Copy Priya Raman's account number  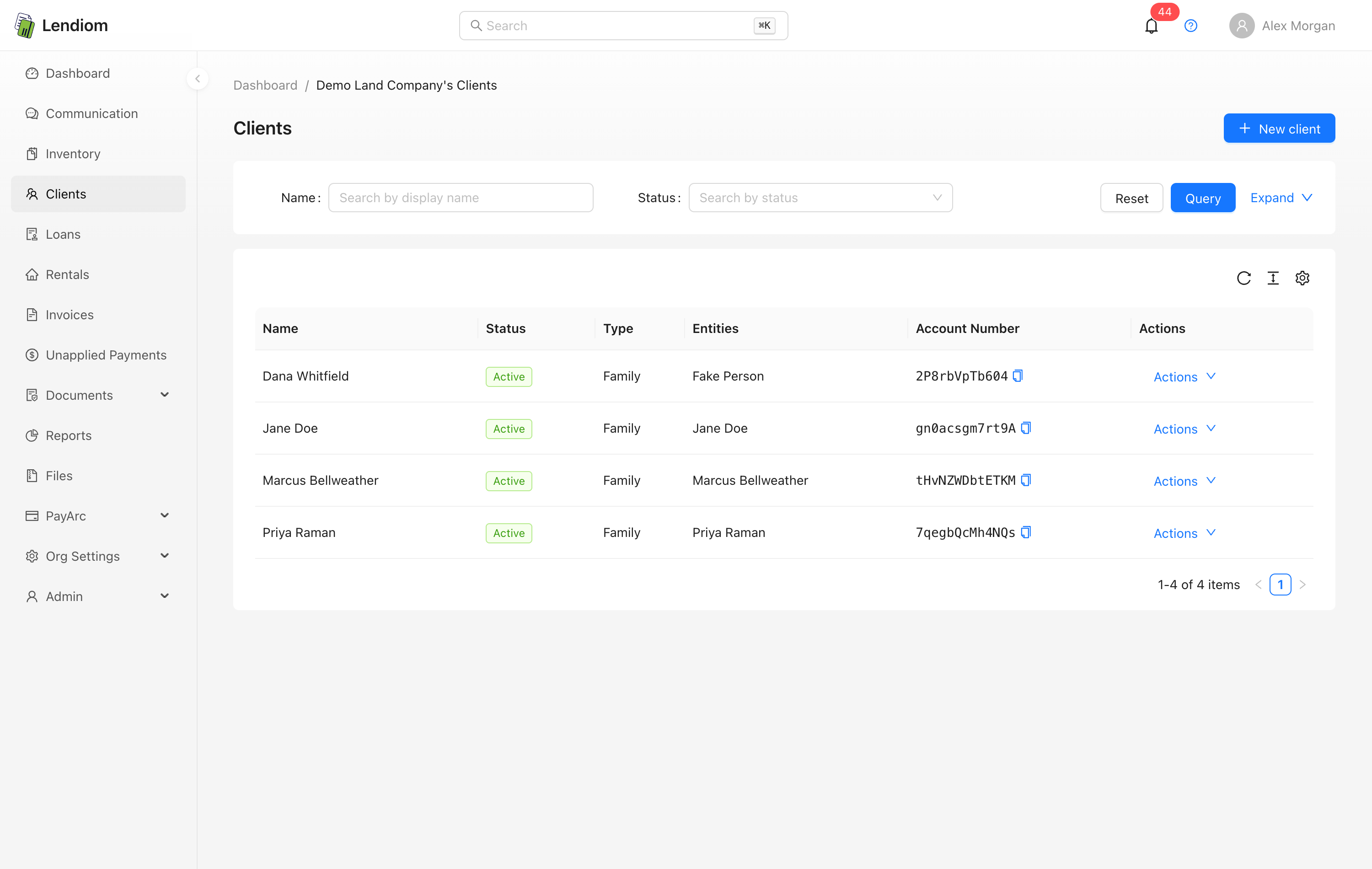click(1026, 532)
